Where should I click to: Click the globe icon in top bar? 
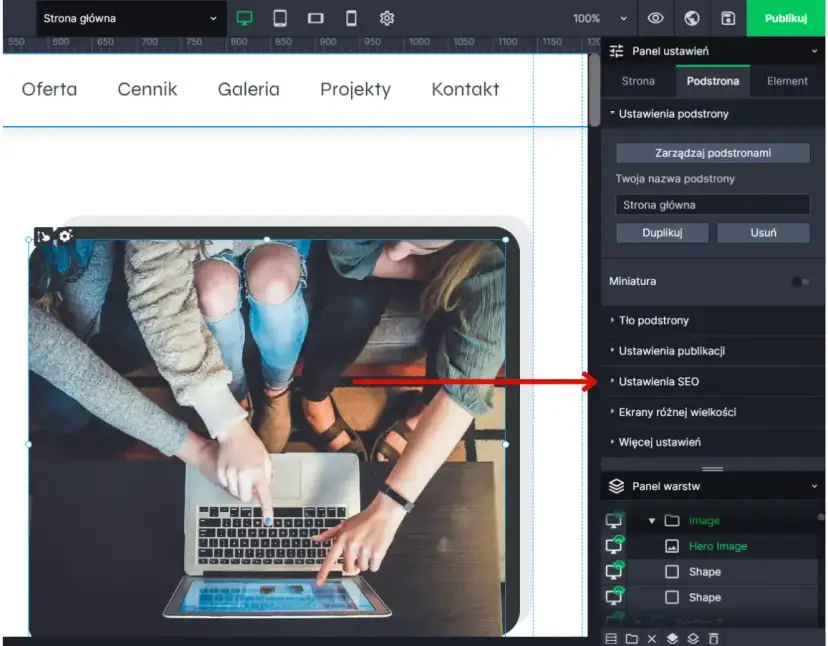coord(691,18)
